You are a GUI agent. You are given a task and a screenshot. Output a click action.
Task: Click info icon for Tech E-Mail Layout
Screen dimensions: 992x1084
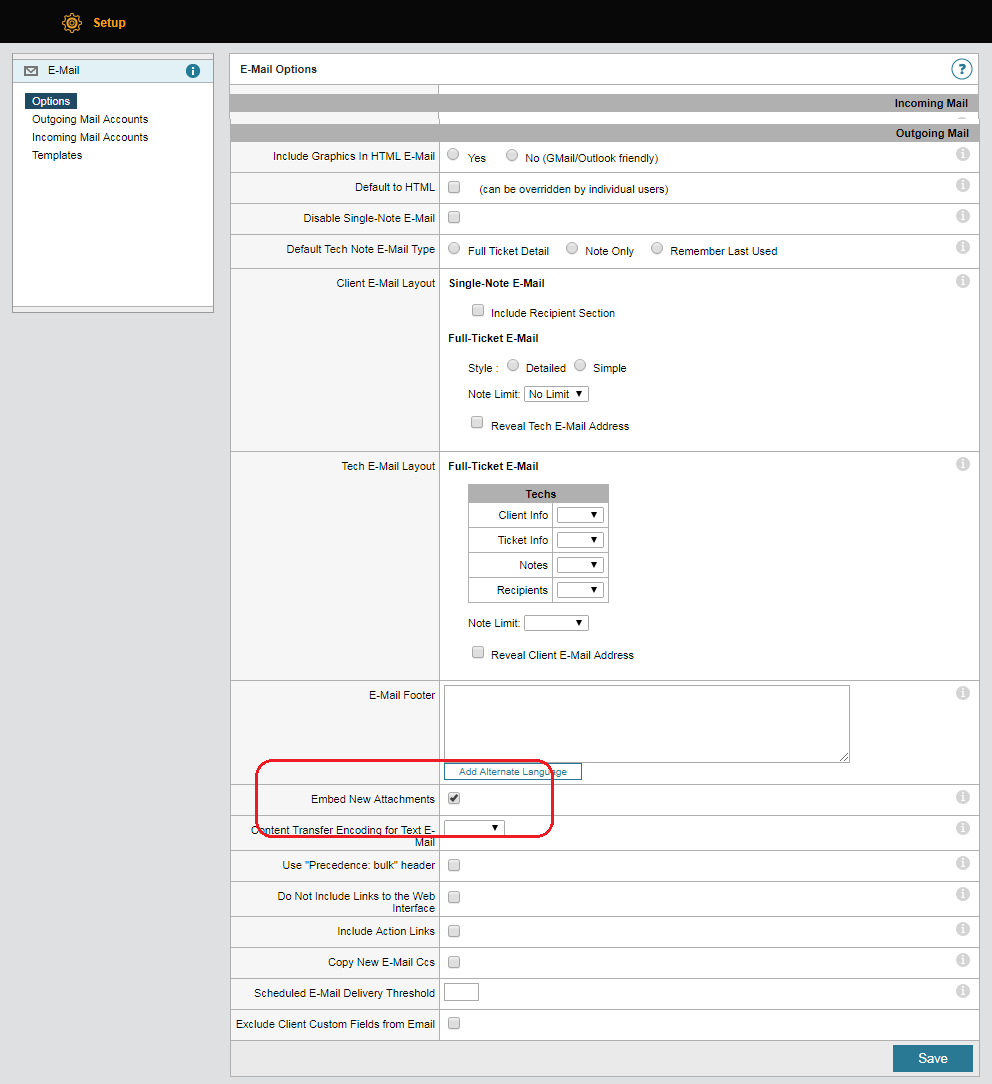(x=962, y=465)
